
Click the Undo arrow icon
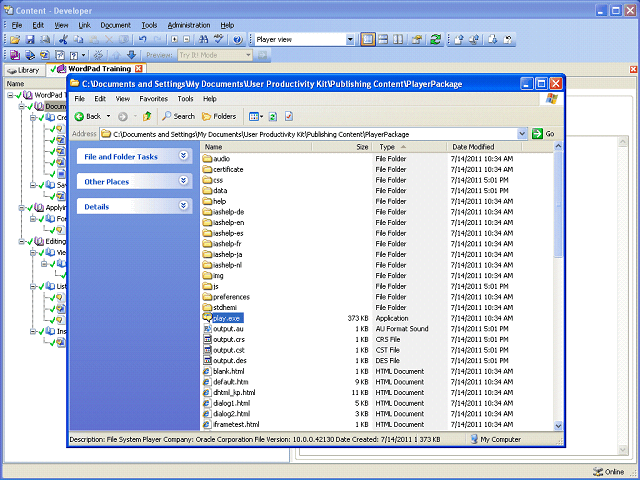(x=142, y=40)
